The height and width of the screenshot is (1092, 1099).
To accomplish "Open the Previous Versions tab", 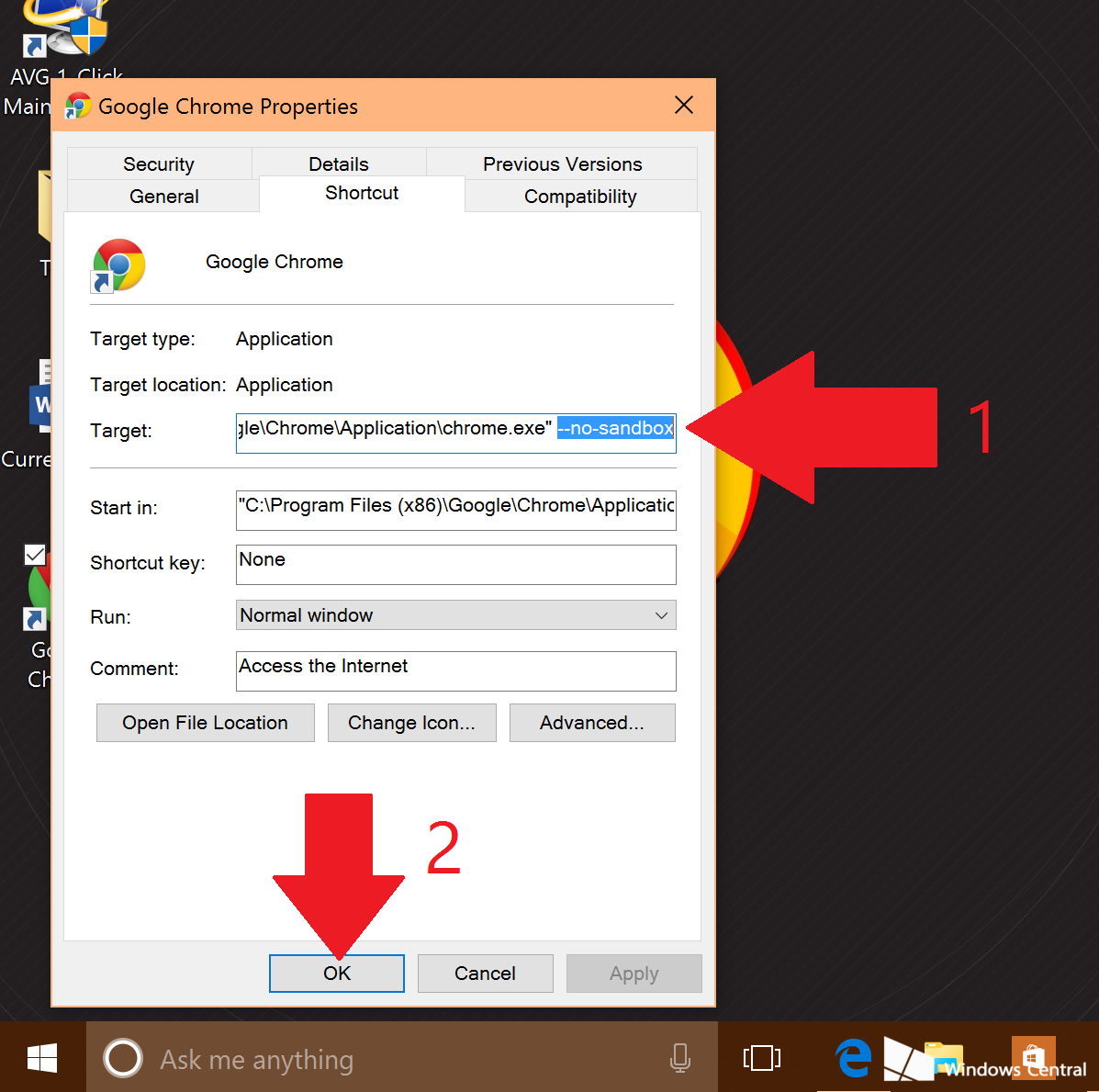I will tap(562, 164).
